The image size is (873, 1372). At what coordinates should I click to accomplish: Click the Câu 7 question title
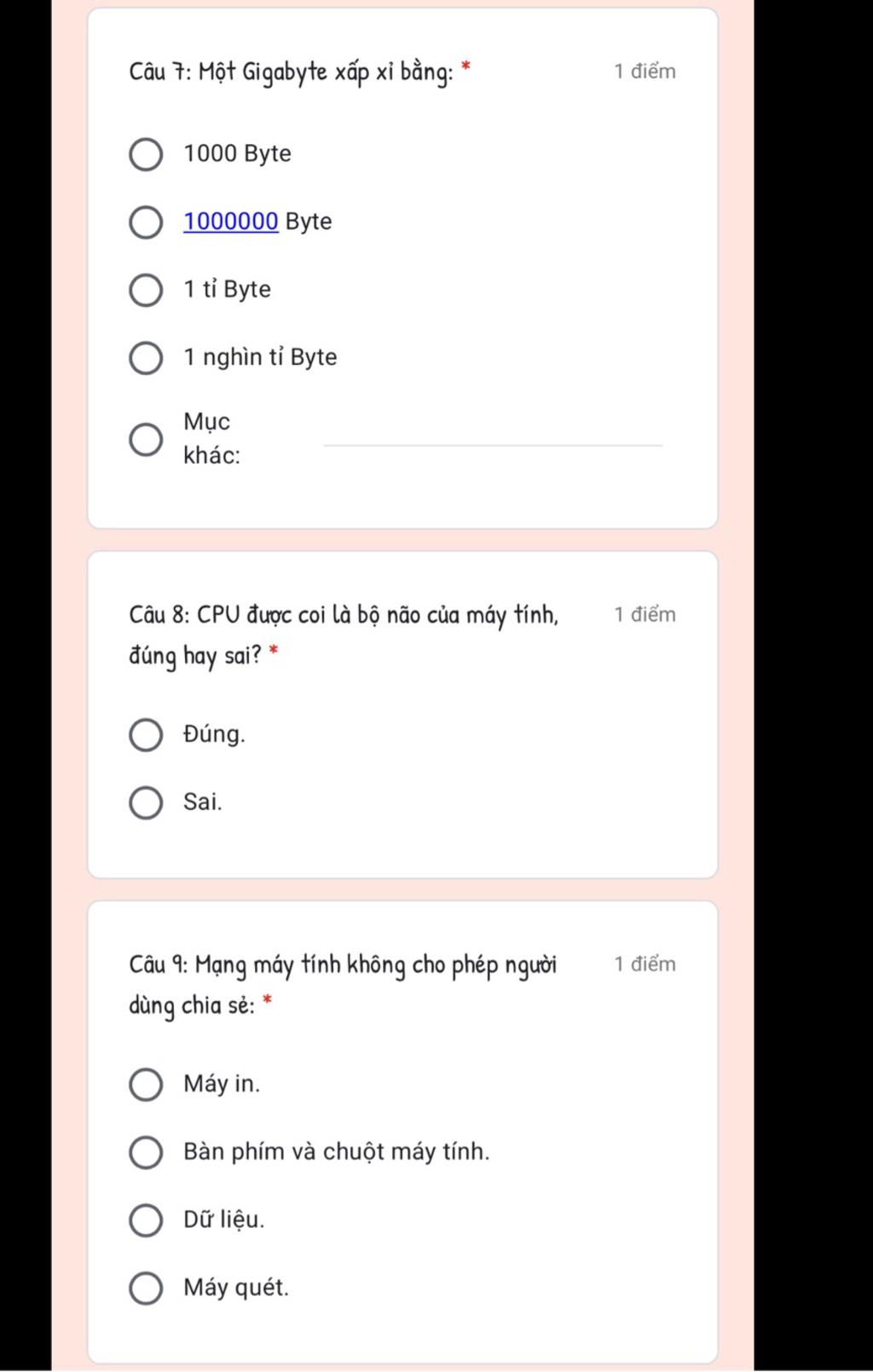pos(291,72)
